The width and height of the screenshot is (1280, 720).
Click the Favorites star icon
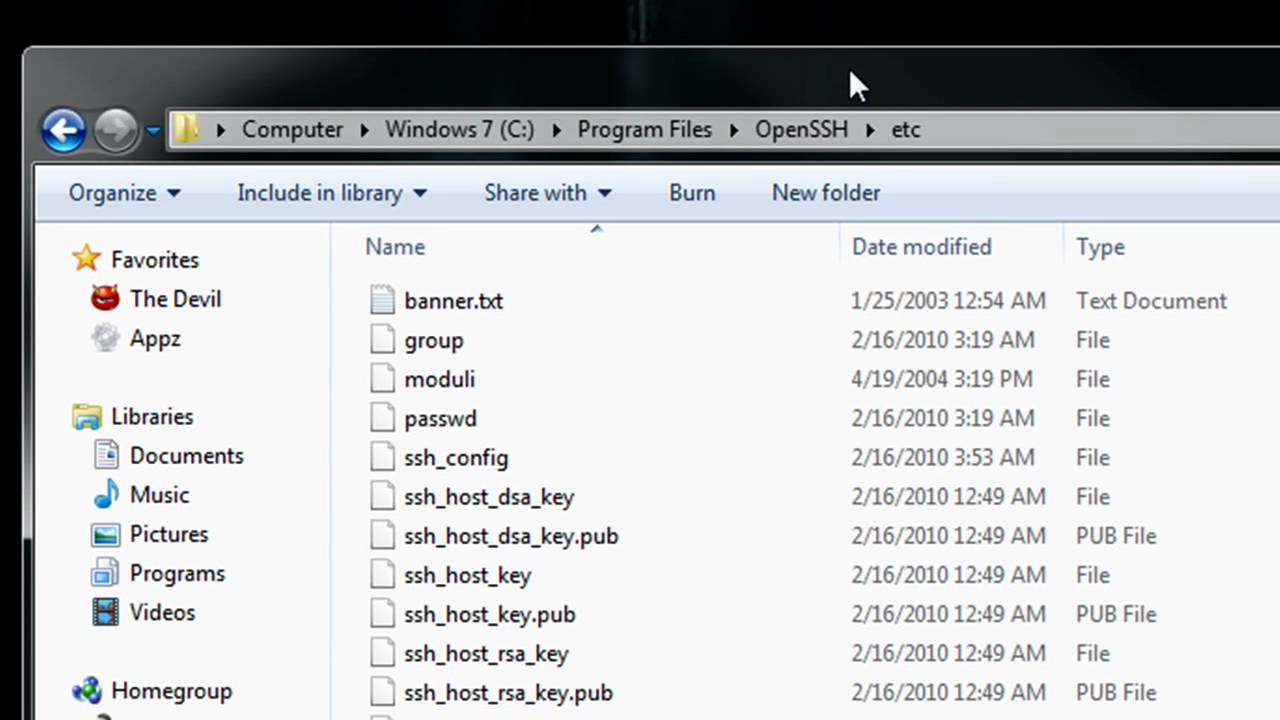87,259
